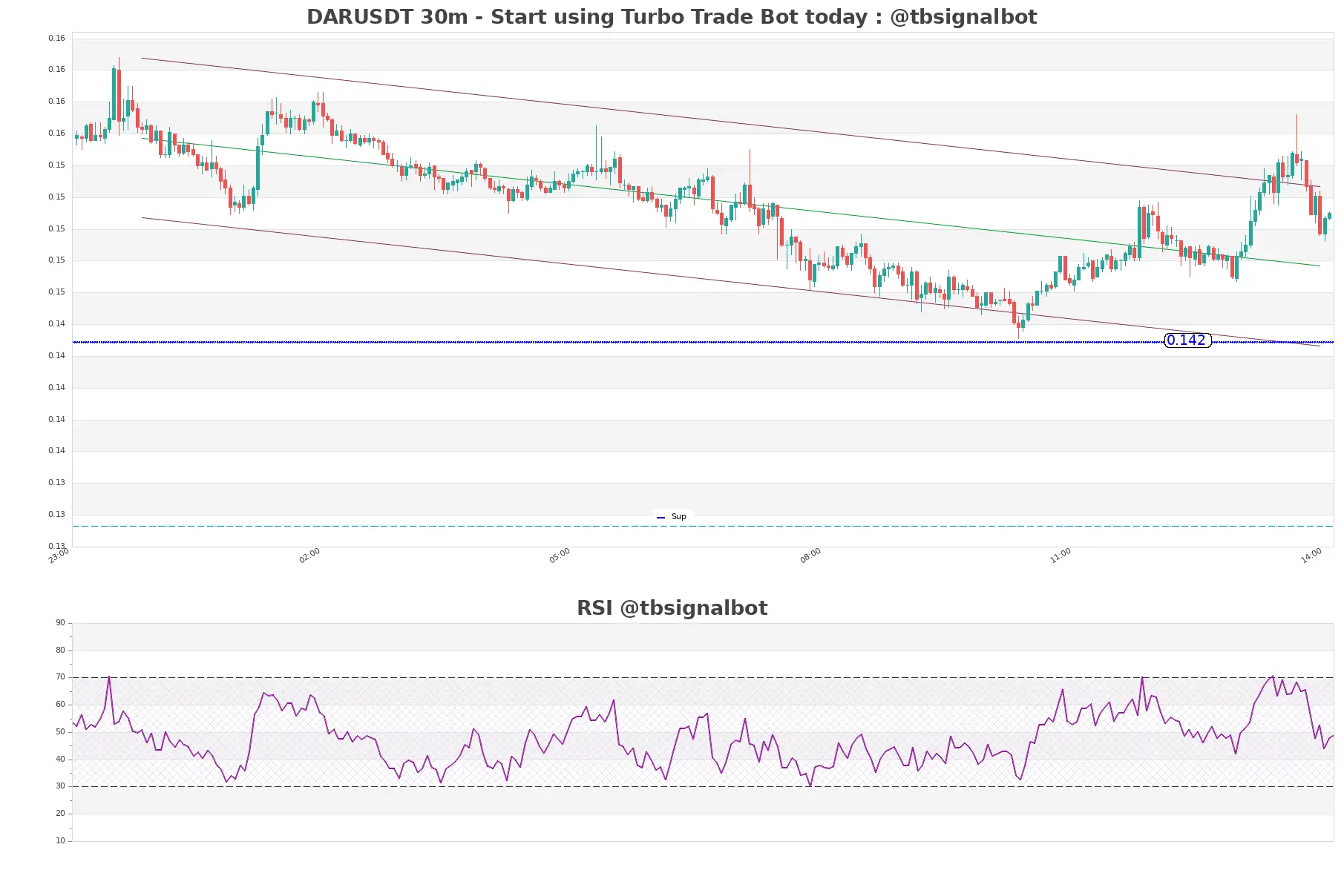Click the 0.142 support price label

click(1187, 340)
